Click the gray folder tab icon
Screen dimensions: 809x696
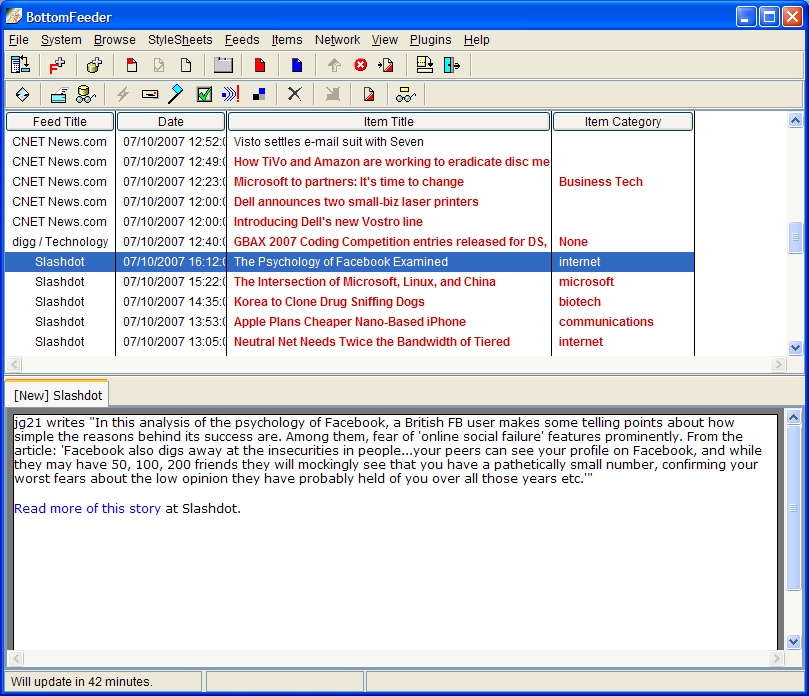coord(223,66)
